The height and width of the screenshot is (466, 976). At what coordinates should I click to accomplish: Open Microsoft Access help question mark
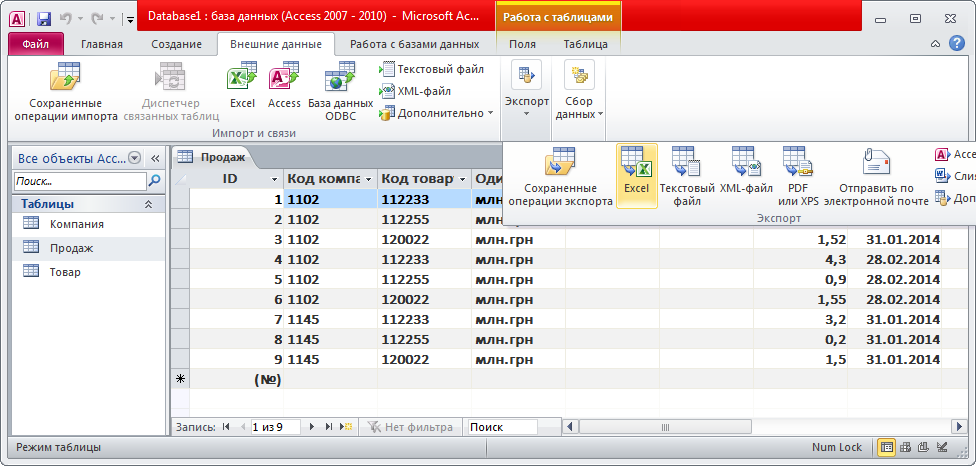(x=956, y=43)
